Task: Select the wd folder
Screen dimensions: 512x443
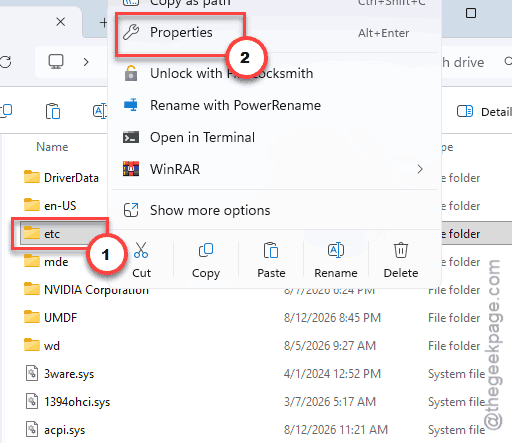Action: 52,346
